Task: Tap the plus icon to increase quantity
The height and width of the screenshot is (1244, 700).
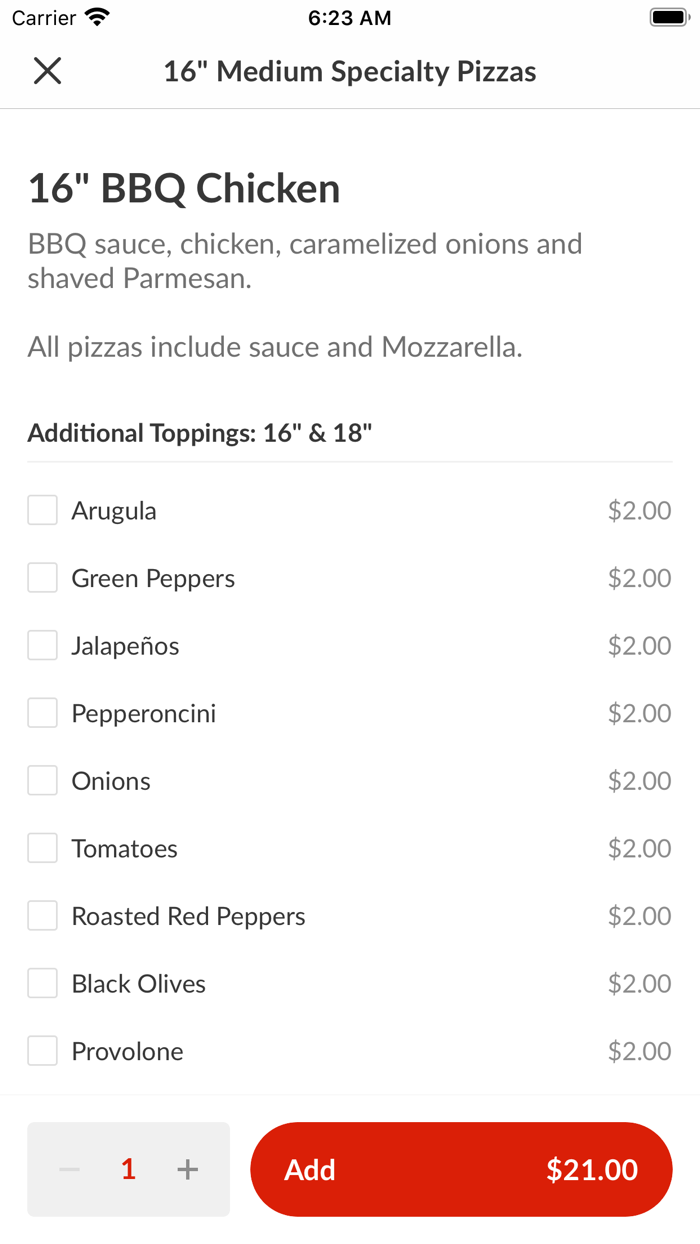Action: coord(186,1169)
